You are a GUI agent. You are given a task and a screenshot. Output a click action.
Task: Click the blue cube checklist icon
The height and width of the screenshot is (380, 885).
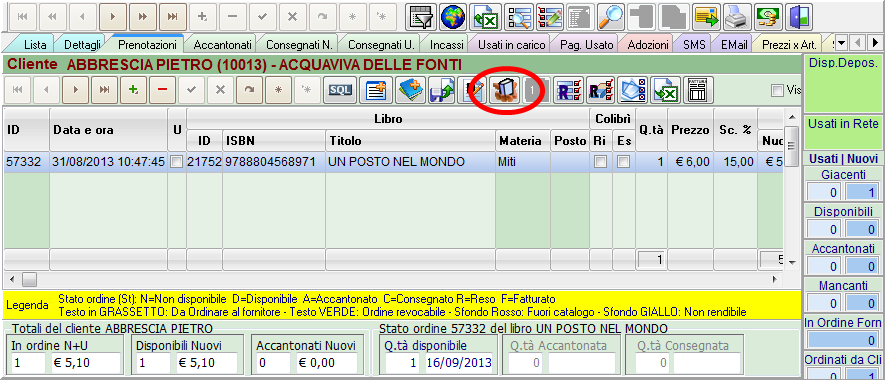(633, 90)
